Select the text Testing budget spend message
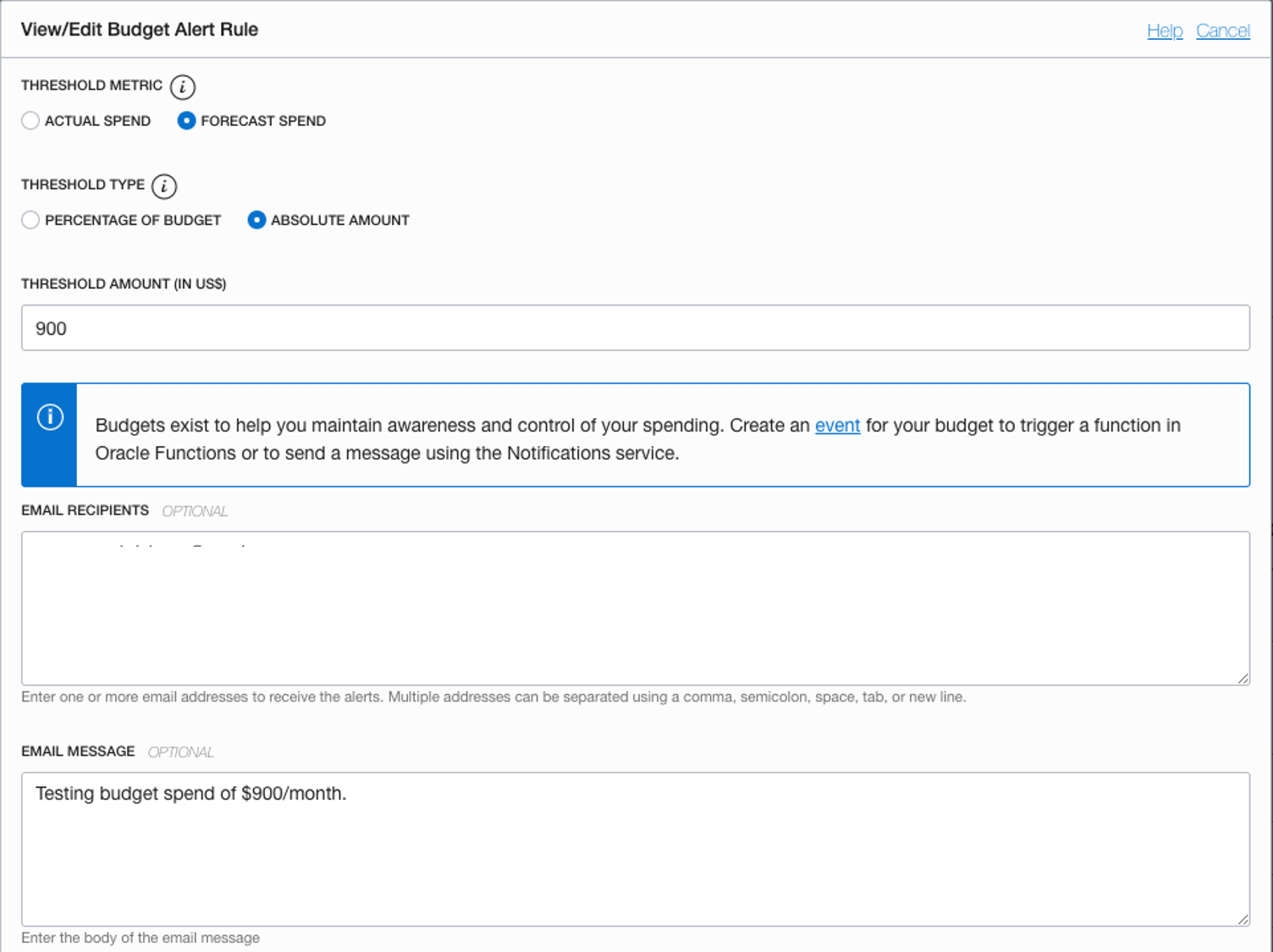Screen dimensions: 1273x952 point(190,794)
